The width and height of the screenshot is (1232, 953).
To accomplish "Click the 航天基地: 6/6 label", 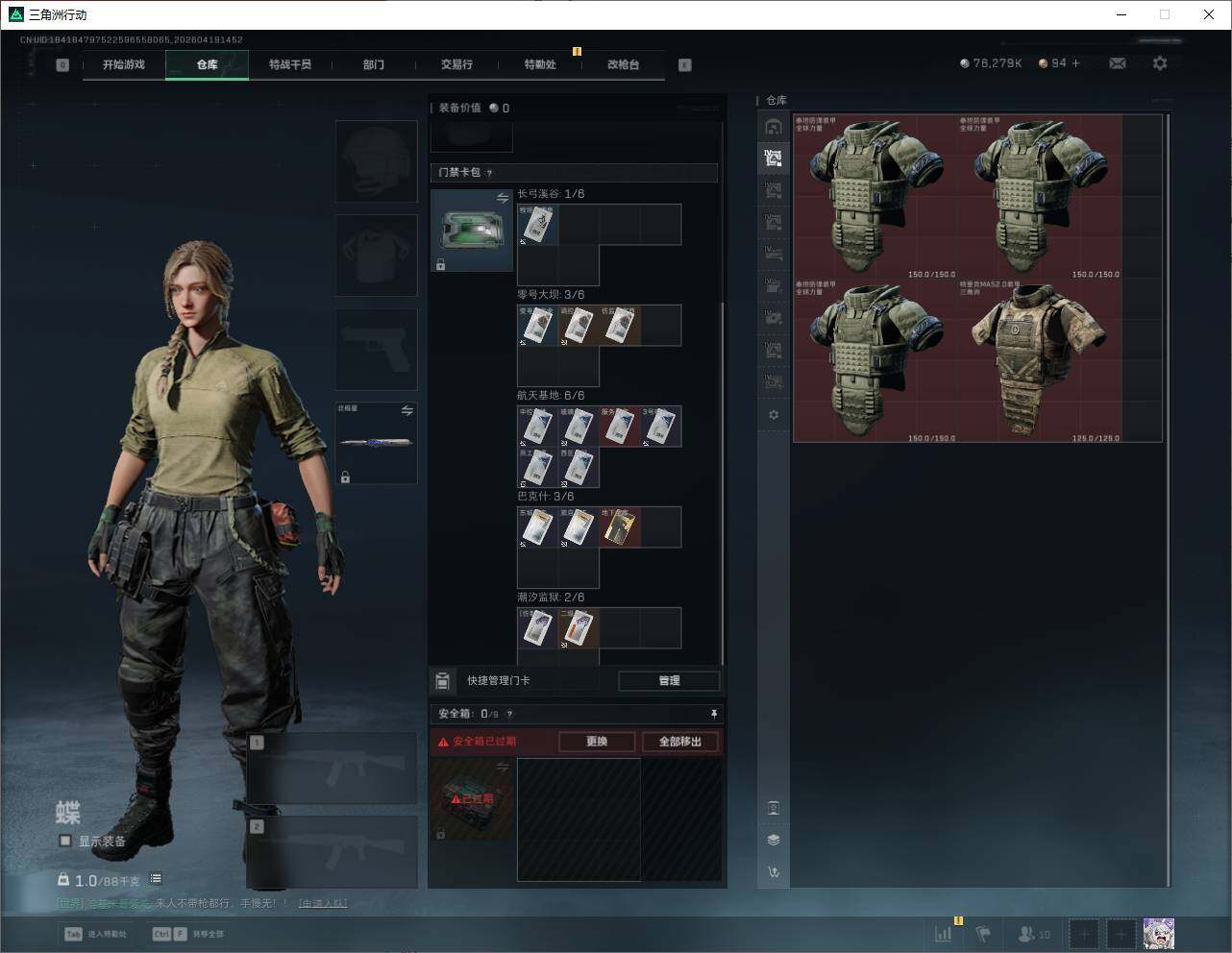I will tap(551, 396).
